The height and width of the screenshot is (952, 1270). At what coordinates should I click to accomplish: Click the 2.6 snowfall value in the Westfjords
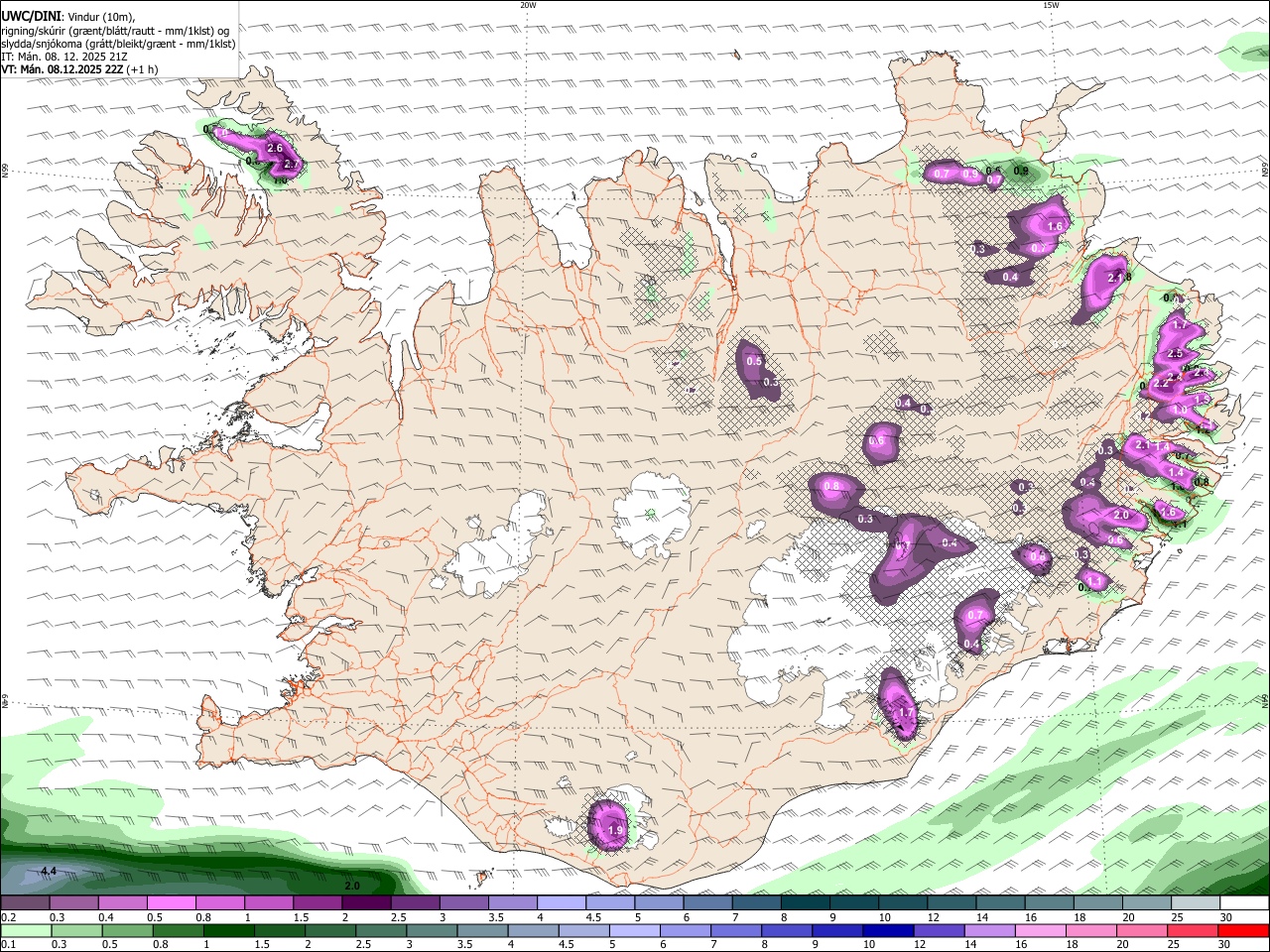pyautogui.click(x=276, y=148)
